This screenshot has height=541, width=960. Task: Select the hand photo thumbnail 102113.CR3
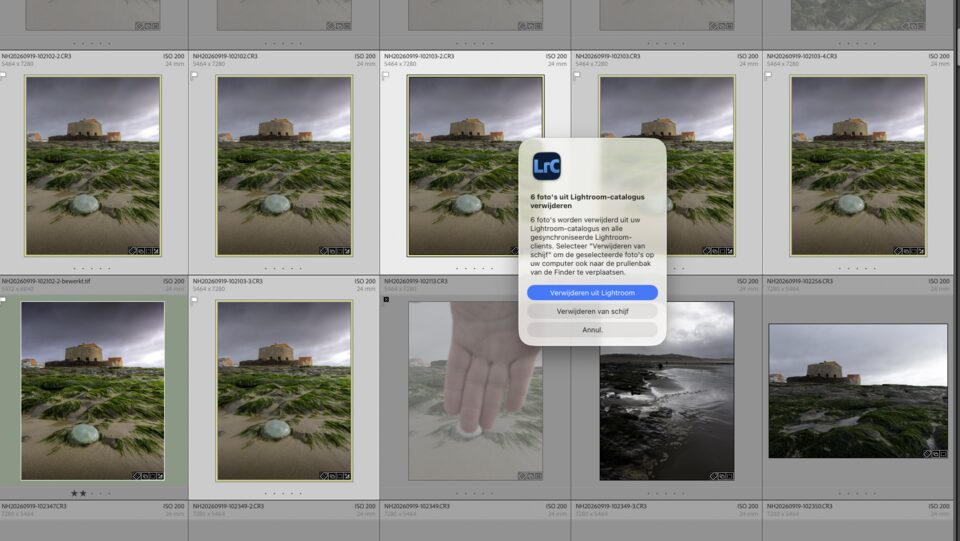(x=475, y=390)
